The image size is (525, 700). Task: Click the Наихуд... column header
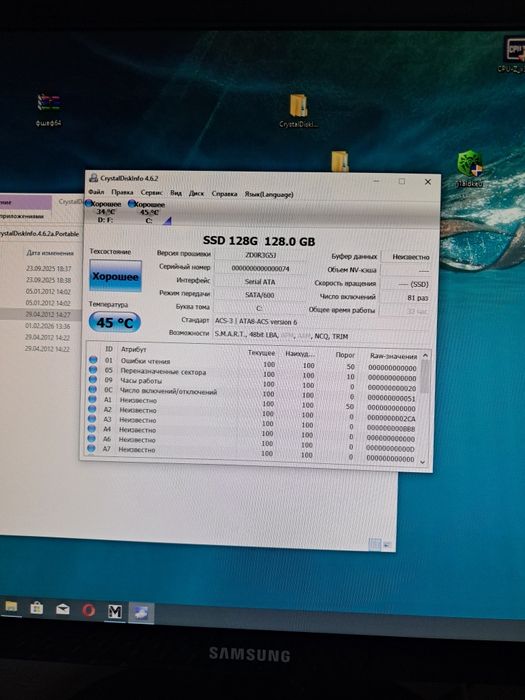[x=300, y=354]
